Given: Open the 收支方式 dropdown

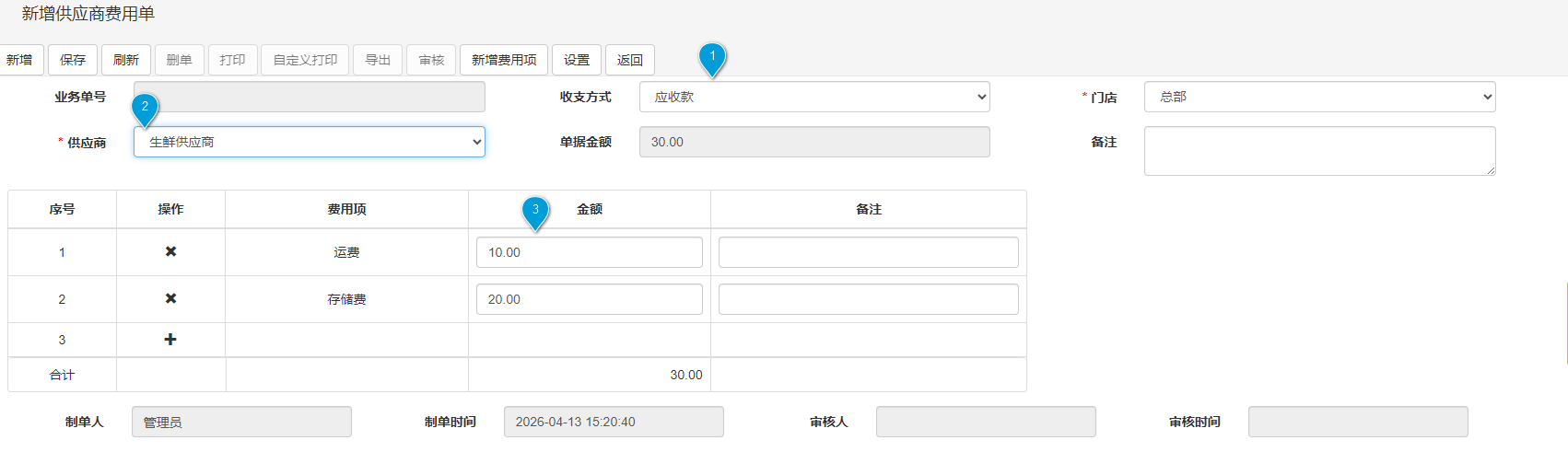Looking at the screenshot, I should pyautogui.click(x=814, y=97).
